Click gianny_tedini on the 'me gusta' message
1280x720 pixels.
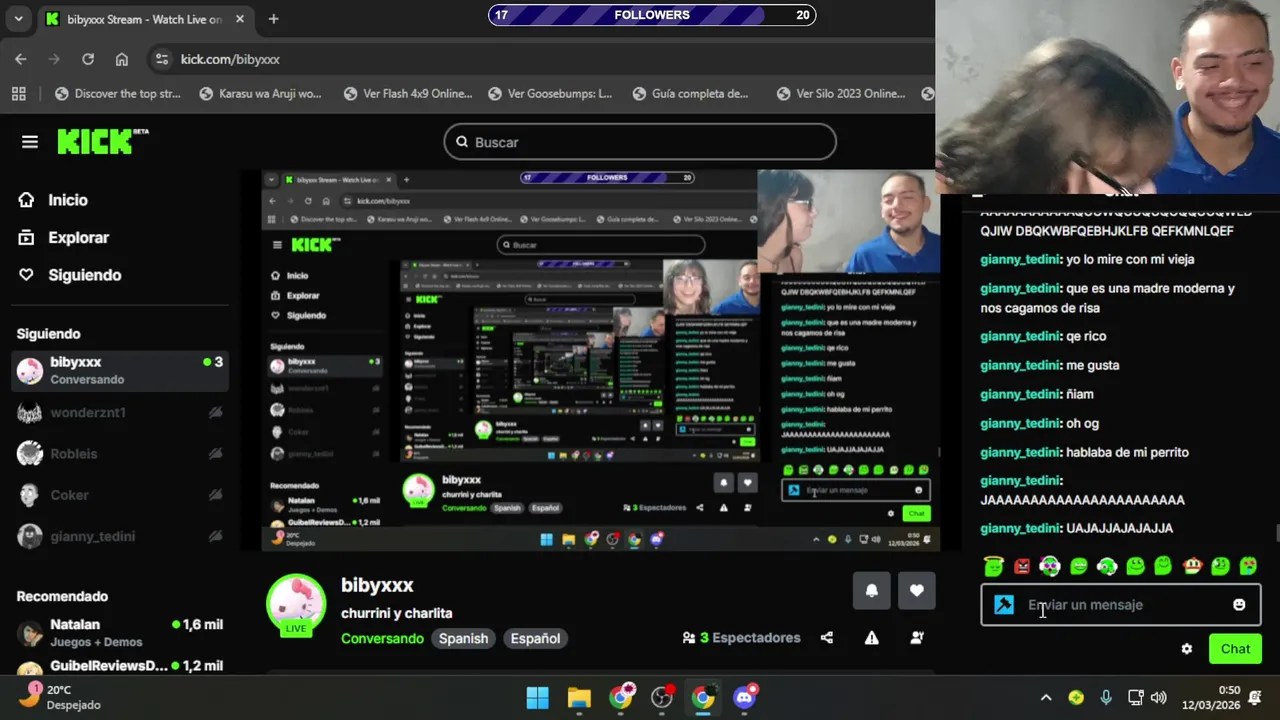(x=1019, y=365)
